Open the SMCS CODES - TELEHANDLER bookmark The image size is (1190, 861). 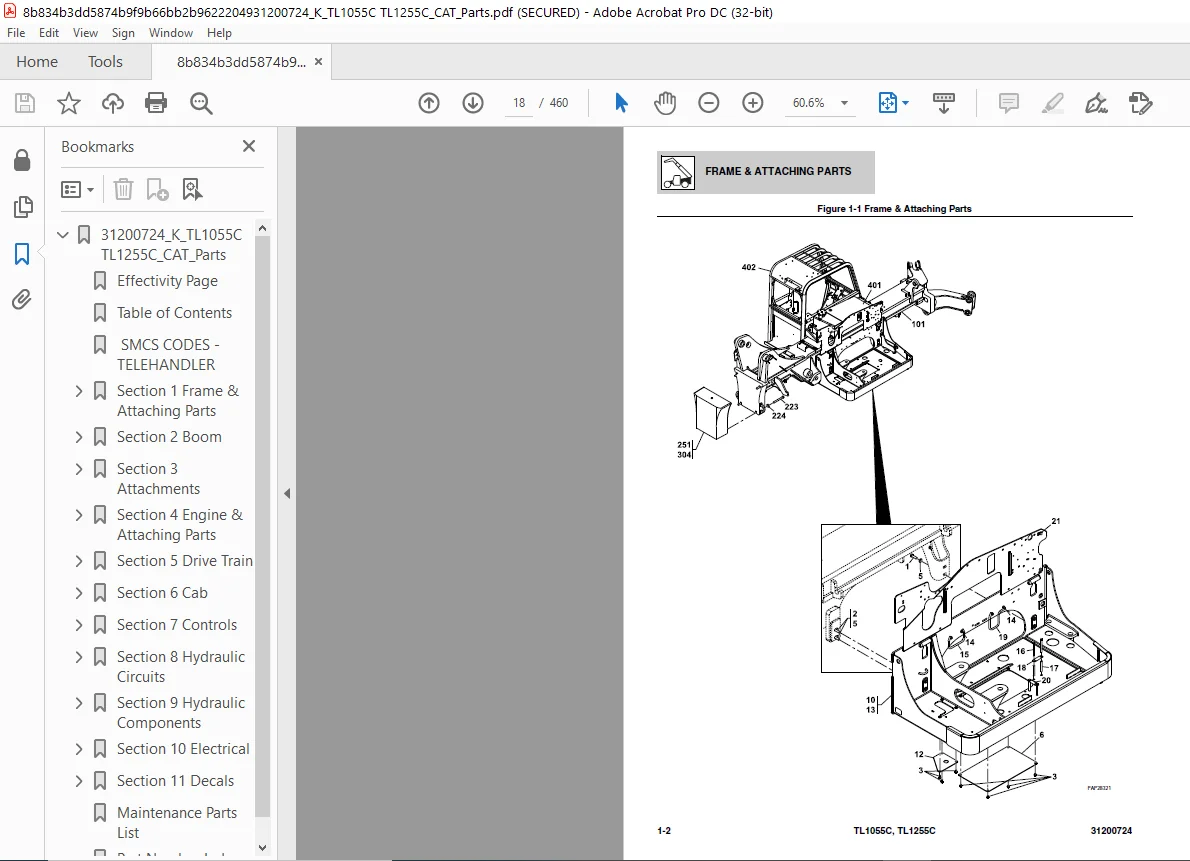tap(168, 355)
